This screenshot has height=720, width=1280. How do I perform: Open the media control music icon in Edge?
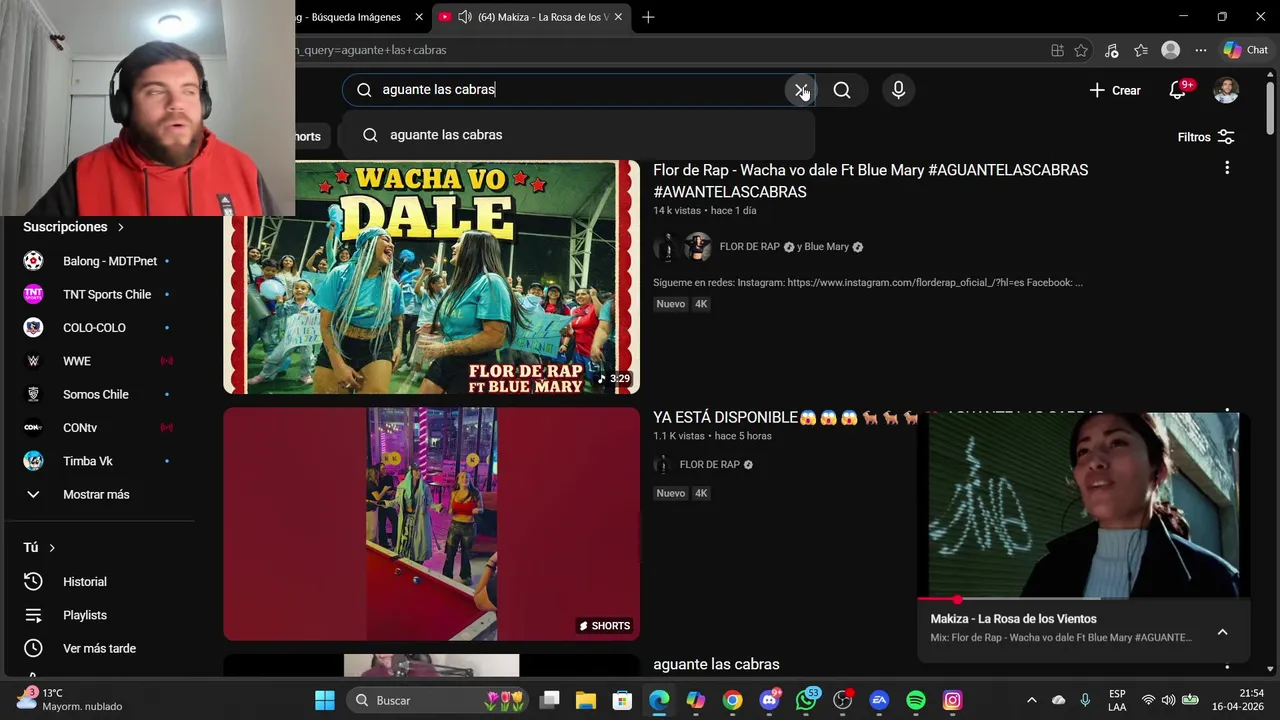tap(1111, 50)
